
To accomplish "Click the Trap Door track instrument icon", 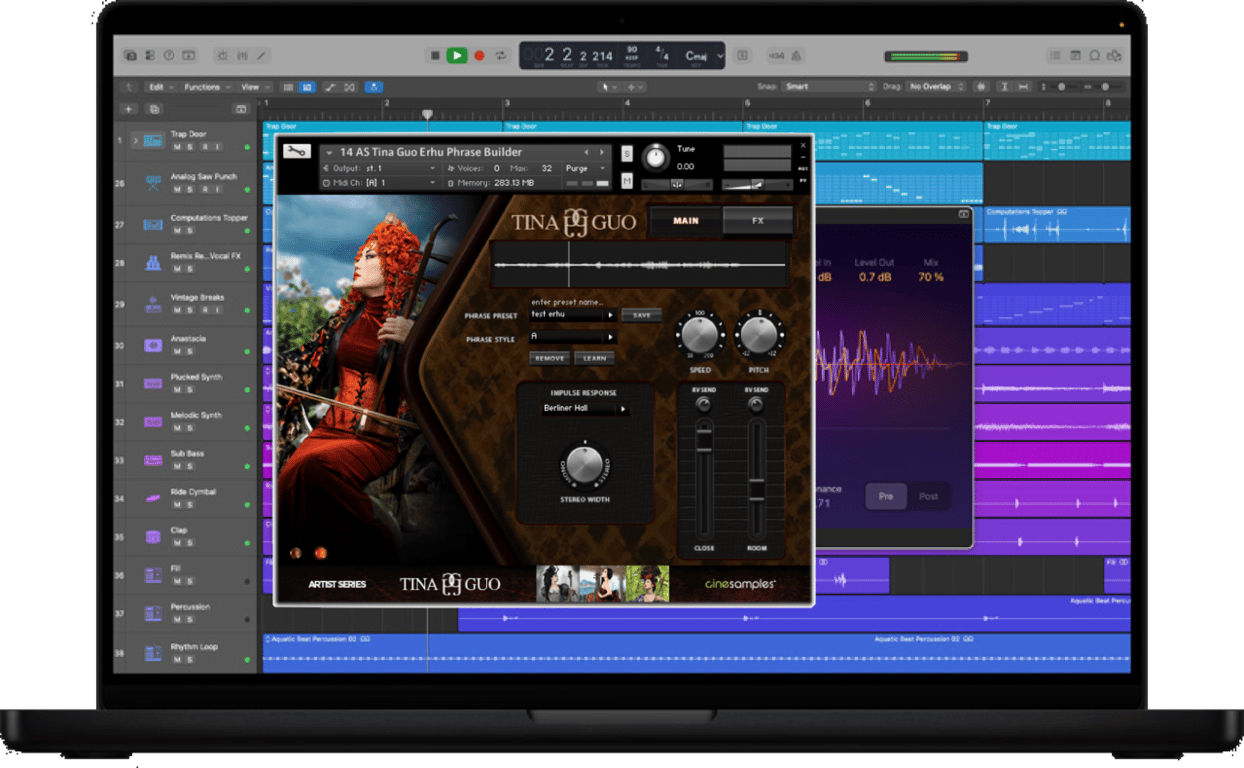I will (x=153, y=141).
